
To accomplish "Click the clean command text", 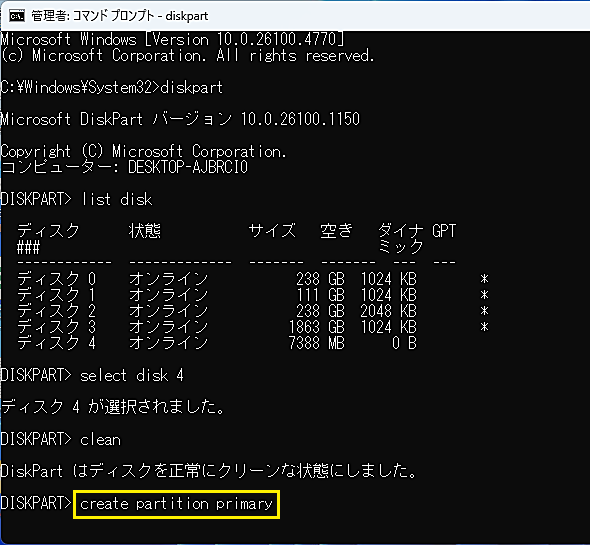I will pyautogui.click(x=100, y=440).
